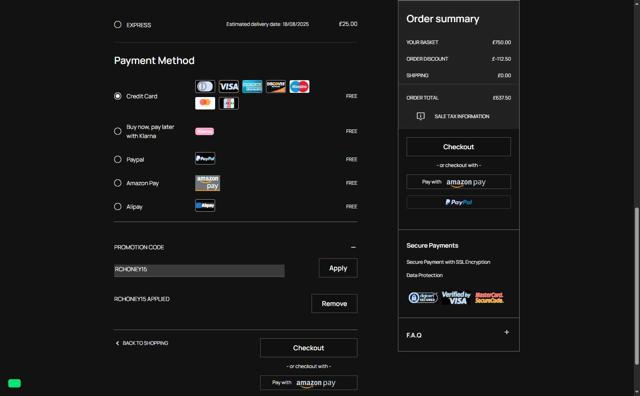Select Amazon Pay payment method
The image size is (640, 396).
pos(118,183)
